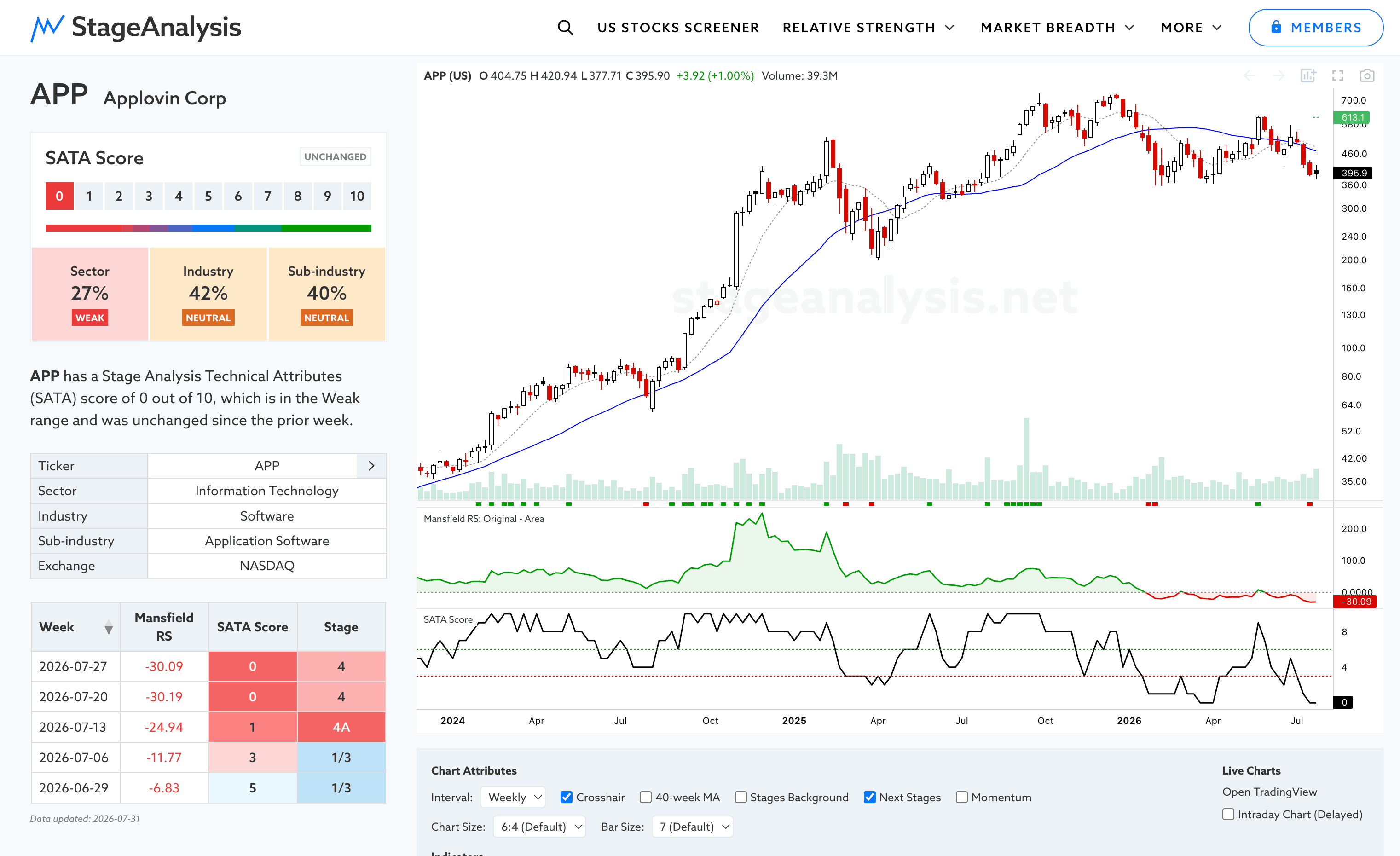
Task: Click the Sector 27% Weak tile
Action: (90, 294)
